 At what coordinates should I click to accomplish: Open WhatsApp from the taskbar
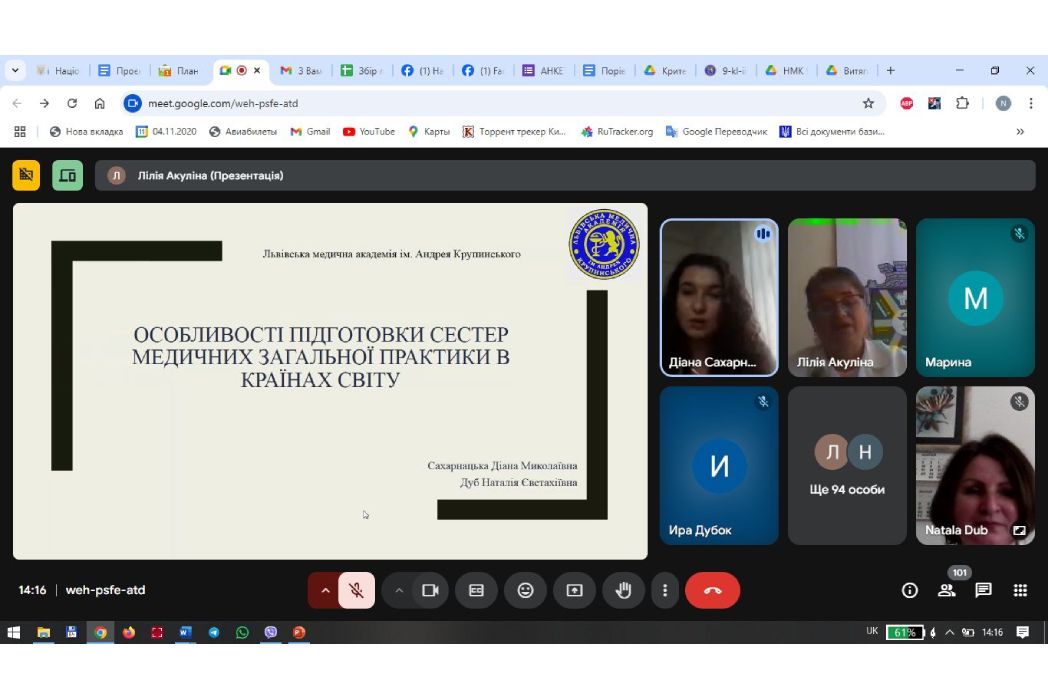(242, 632)
